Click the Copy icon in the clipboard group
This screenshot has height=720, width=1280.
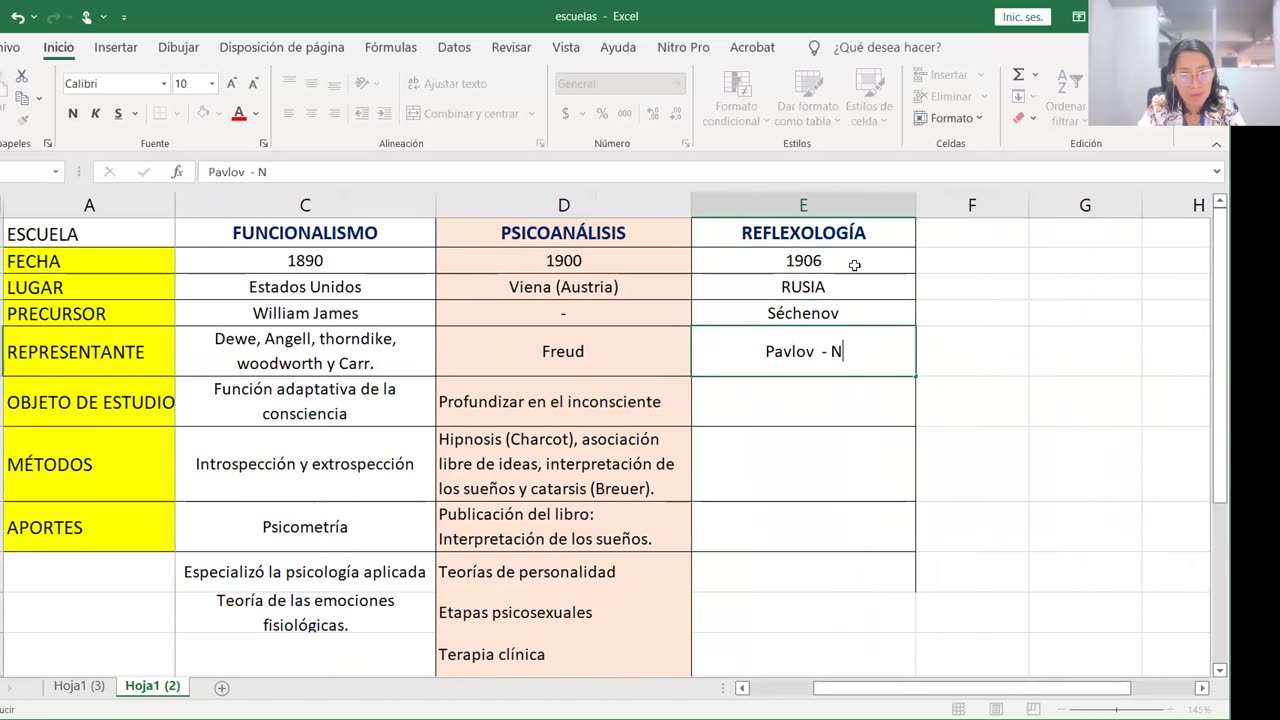(21, 98)
